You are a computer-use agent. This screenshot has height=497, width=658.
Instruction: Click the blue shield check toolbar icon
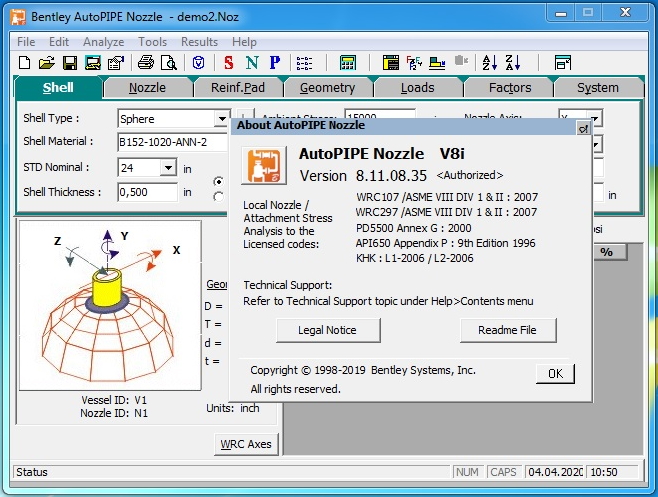pyautogui.click(x=198, y=63)
